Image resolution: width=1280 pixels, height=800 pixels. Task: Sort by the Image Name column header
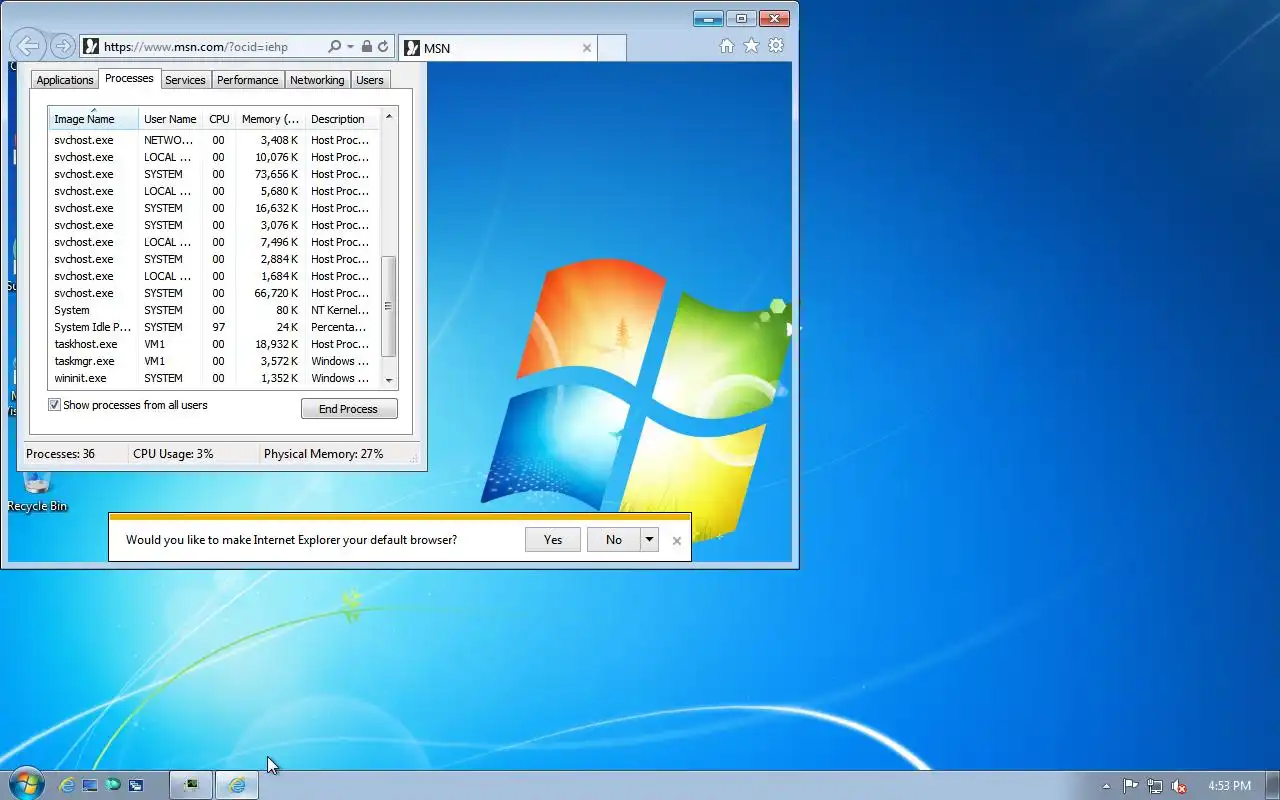pyautogui.click(x=93, y=119)
